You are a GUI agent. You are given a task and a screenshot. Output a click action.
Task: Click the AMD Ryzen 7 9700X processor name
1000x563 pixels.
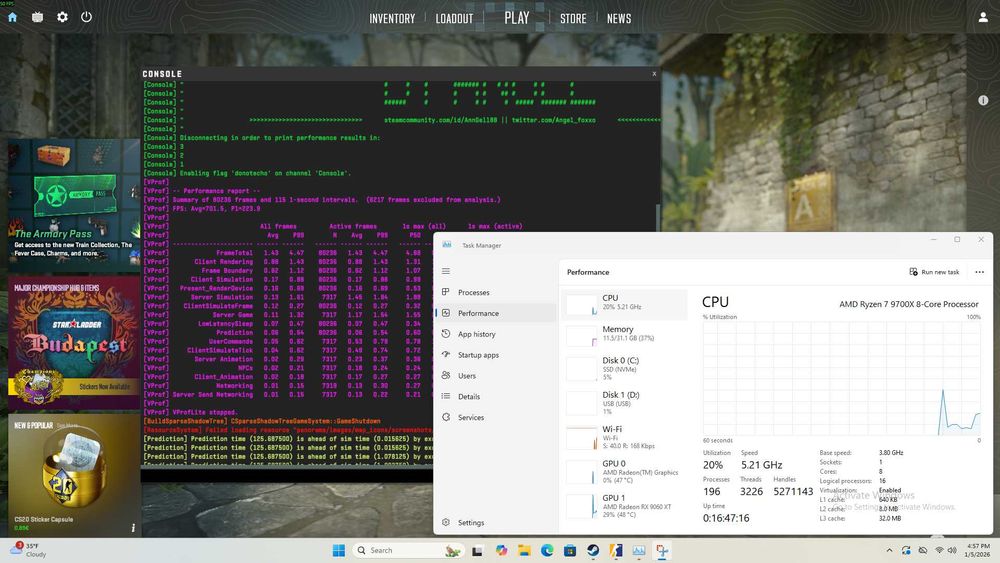coord(909,304)
